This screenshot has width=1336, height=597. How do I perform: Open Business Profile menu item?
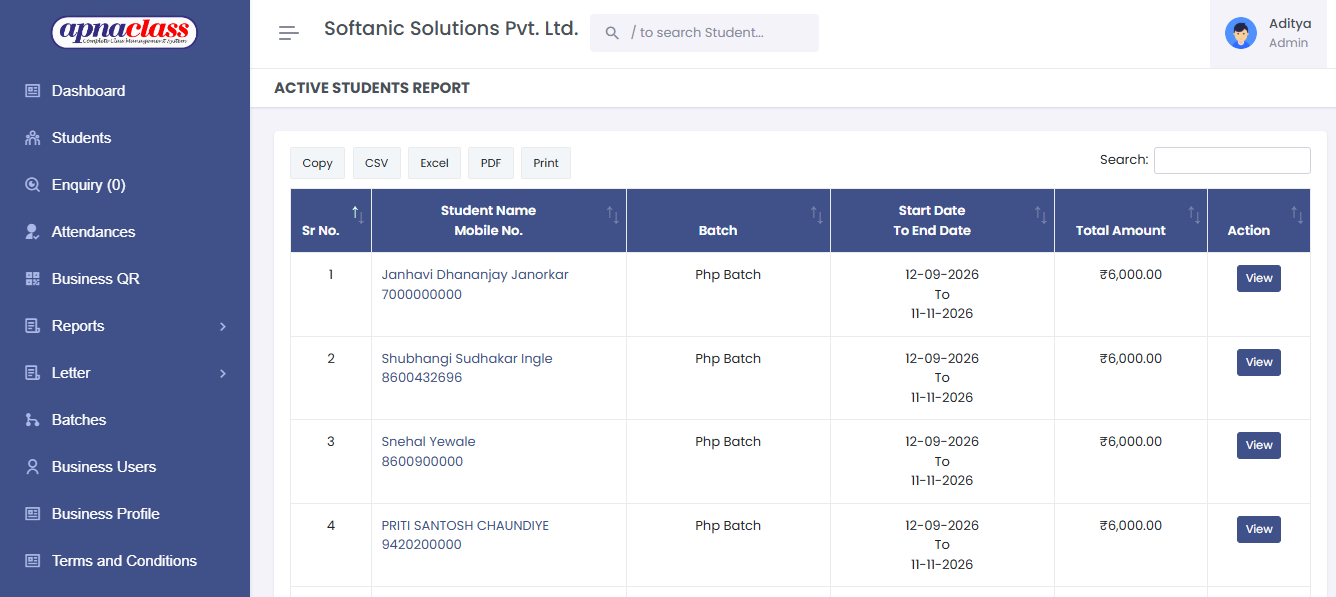point(105,514)
